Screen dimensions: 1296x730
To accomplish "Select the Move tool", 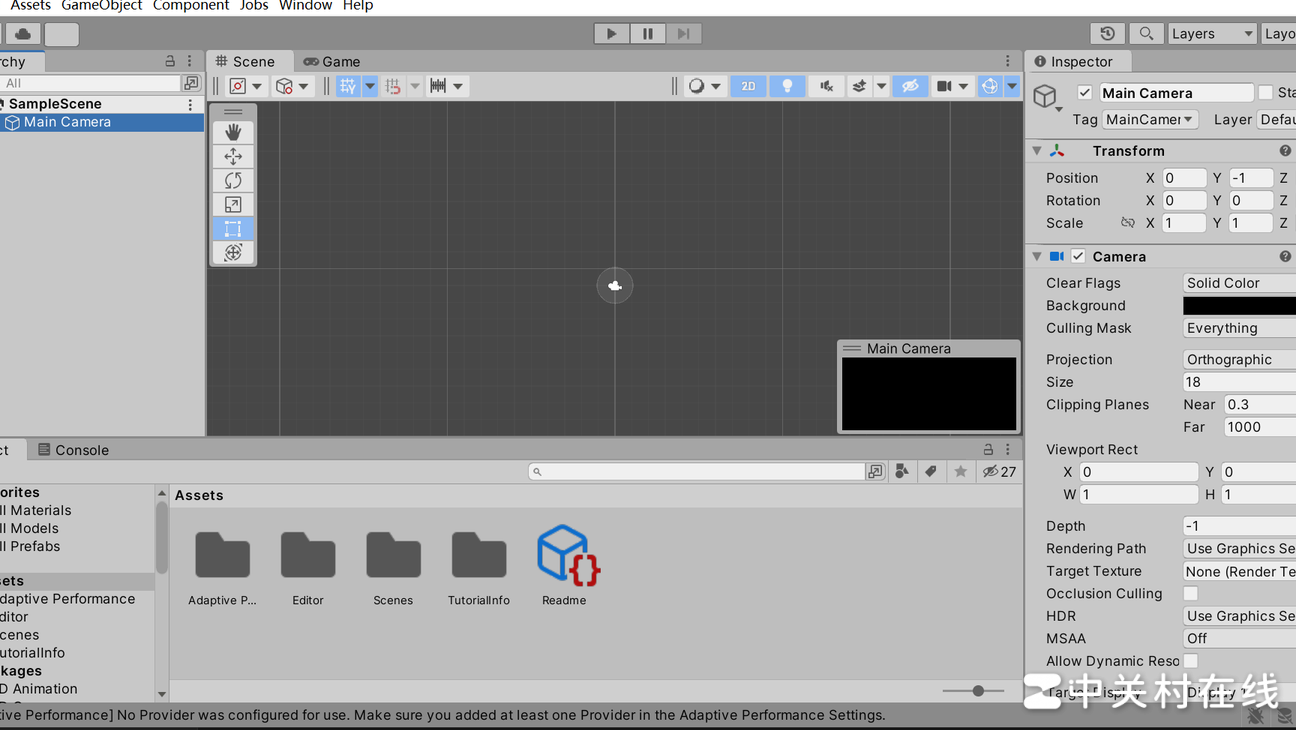I will pos(233,156).
